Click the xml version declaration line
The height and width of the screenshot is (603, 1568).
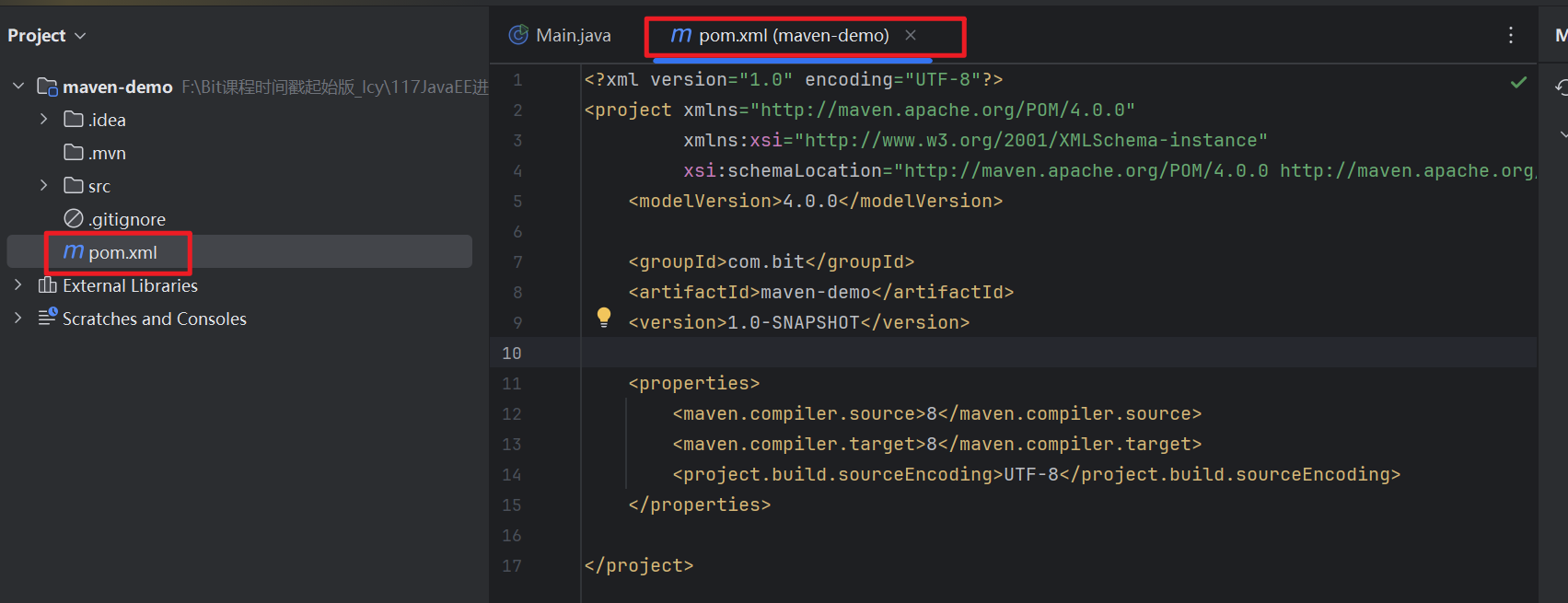tap(794, 79)
